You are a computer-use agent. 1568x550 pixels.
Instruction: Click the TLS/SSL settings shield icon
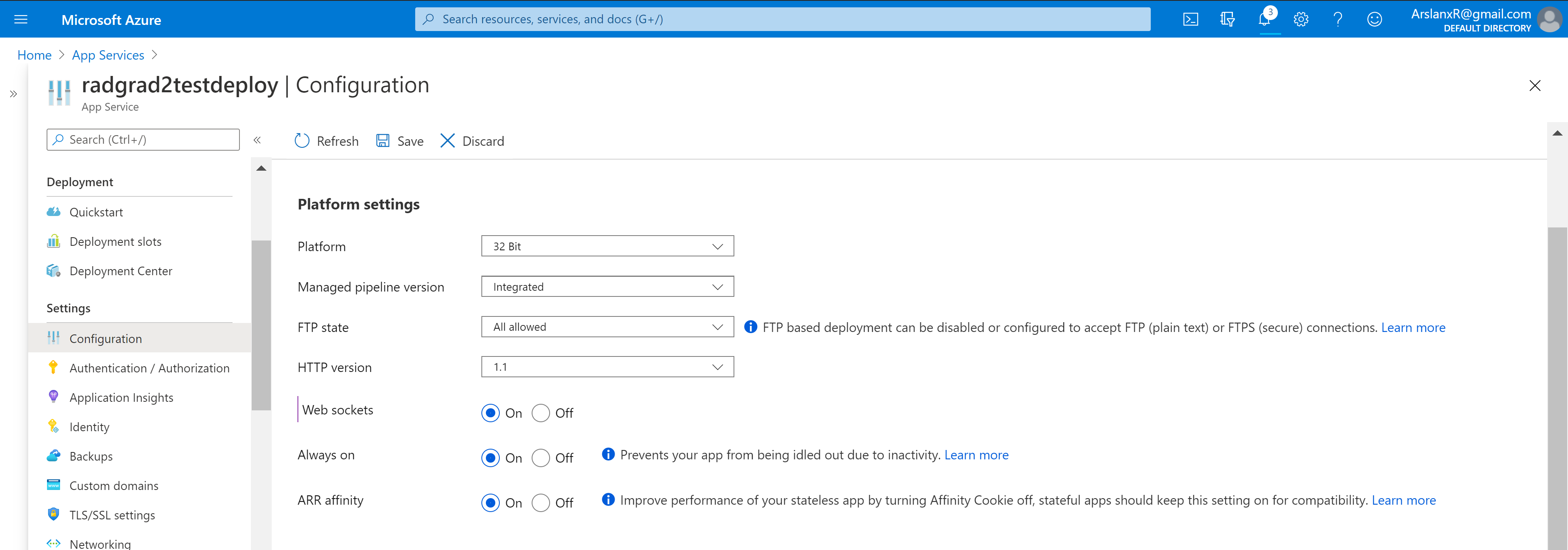pos(54,515)
